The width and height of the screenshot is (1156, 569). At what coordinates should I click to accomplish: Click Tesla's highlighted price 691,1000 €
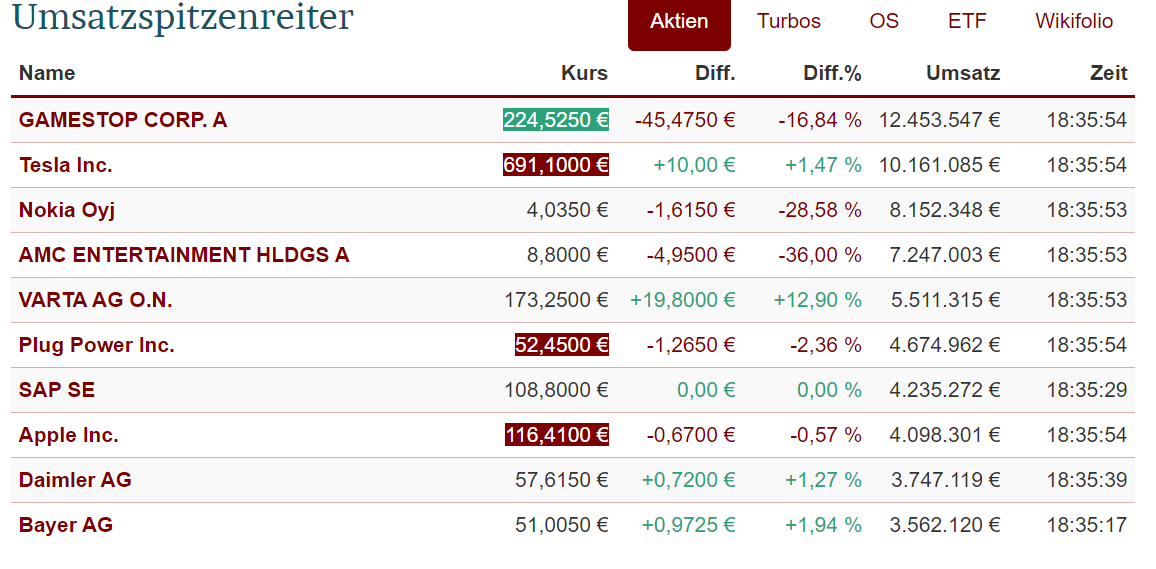(x=556, y=165)
